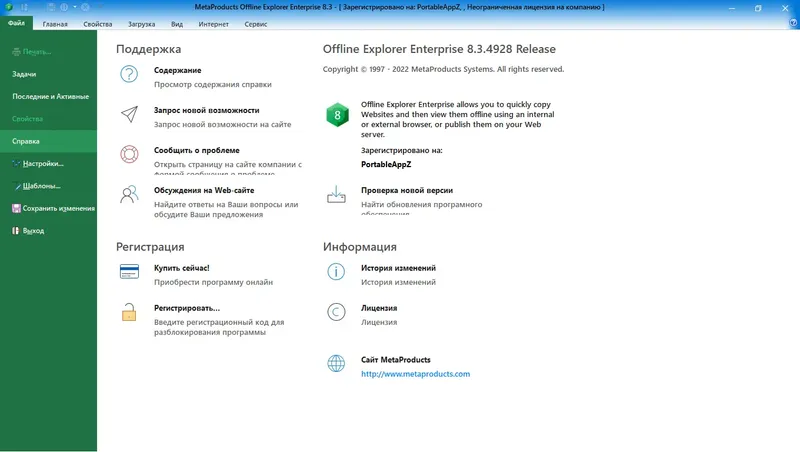Screen dimensions: 800x452
Task: Restore down the application window
Action: [x=758, y=8]
